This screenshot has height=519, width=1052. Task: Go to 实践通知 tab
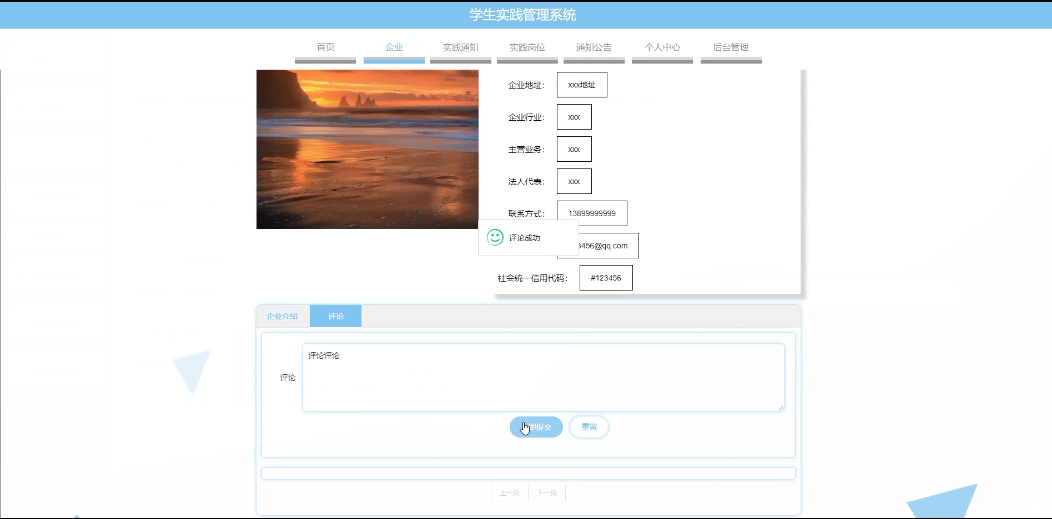click(460, 48)
